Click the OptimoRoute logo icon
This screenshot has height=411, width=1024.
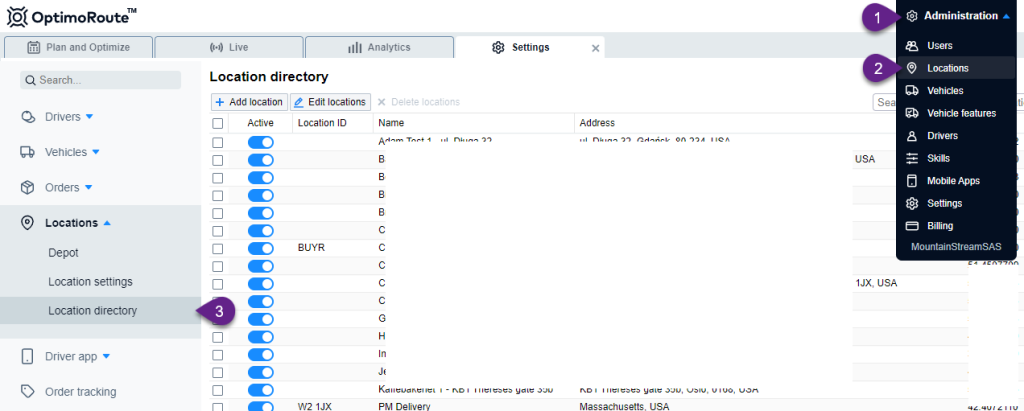(x=17, y=16)
